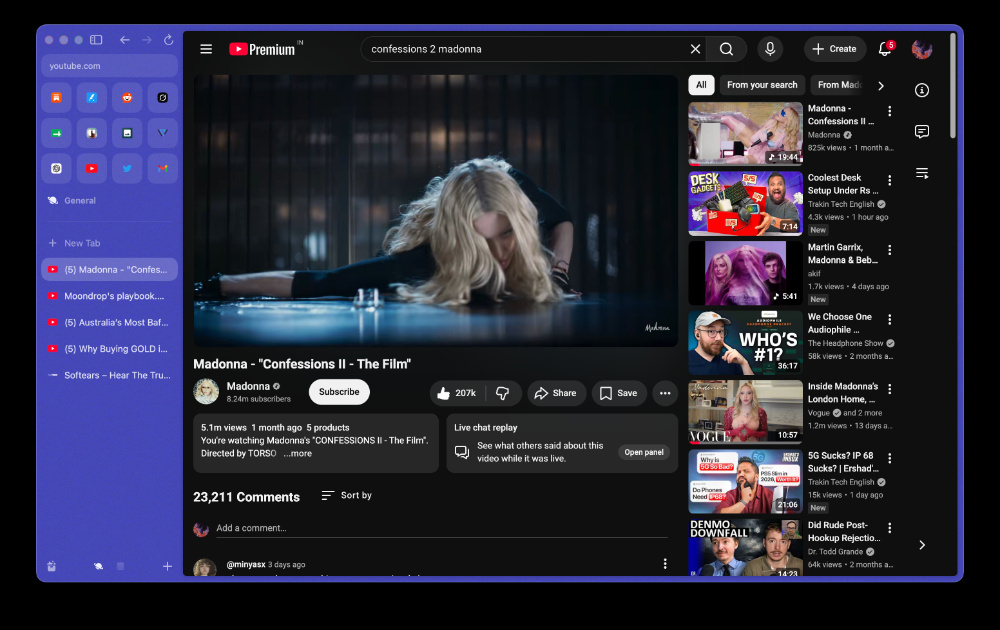Clear the search box with X
Screen dimensions: 1000x630
coord(695,49)
